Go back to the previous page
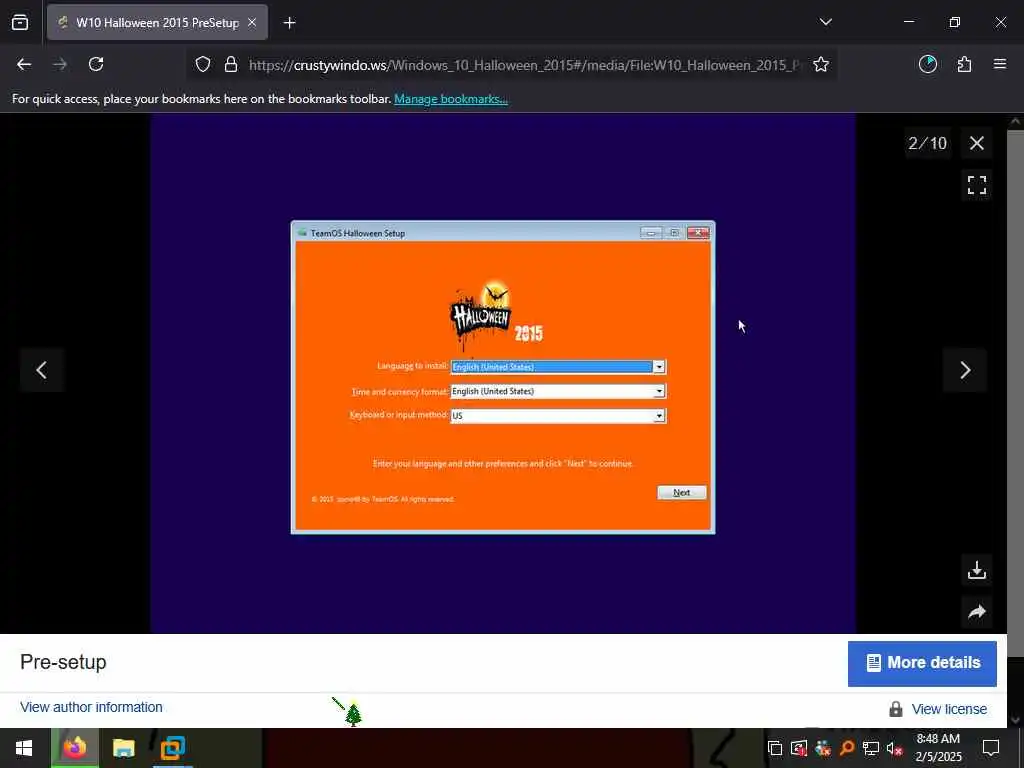Screen dimensions: 1024x768 tap(24, 64)
